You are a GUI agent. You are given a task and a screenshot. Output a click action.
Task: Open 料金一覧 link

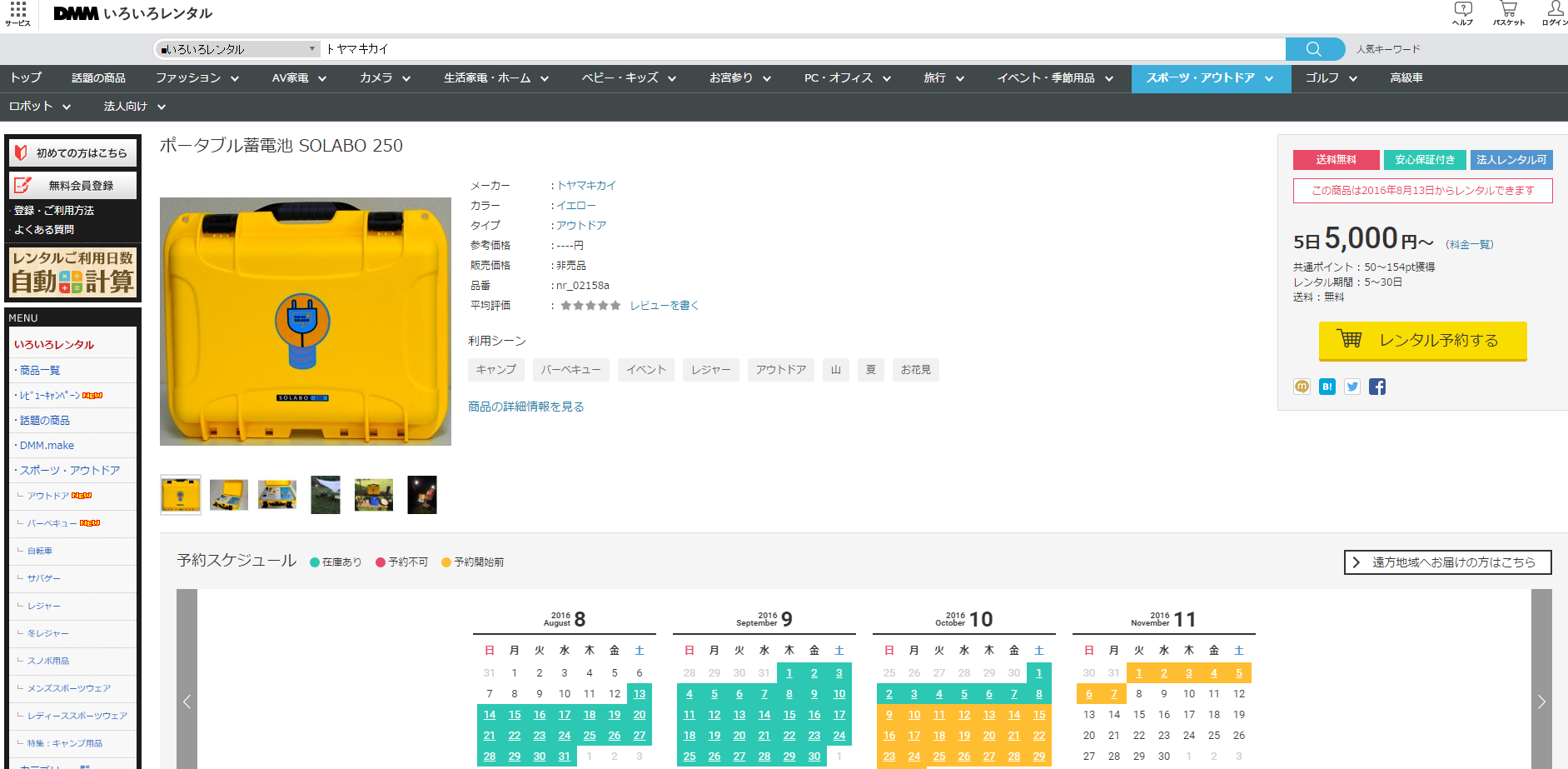(x=1470, y=244)
